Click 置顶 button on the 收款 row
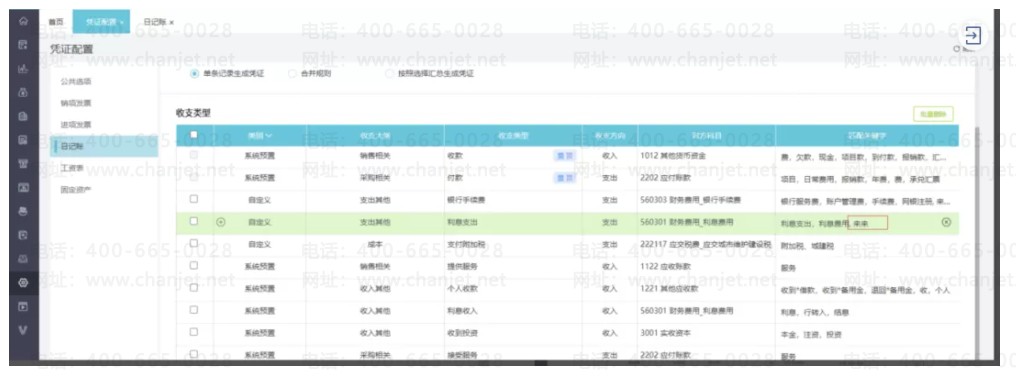The image size is (1016, 379). tap(564, 156)
